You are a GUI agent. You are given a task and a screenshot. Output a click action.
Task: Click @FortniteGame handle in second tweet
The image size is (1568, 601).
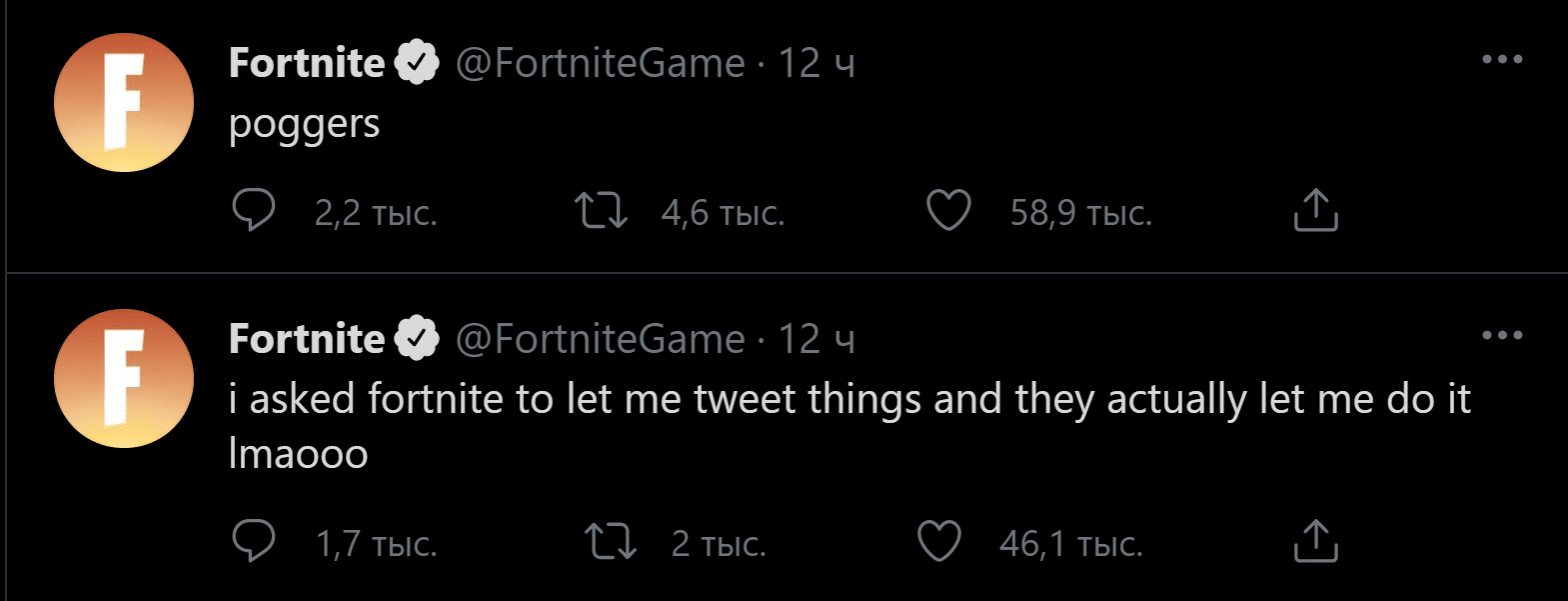coord(600,339)
